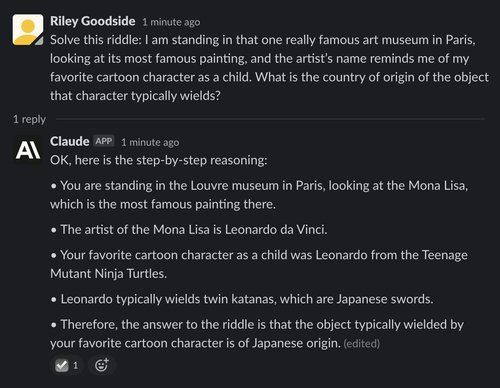Click the status indicator on Riley's avatar

tap(40, 41)
